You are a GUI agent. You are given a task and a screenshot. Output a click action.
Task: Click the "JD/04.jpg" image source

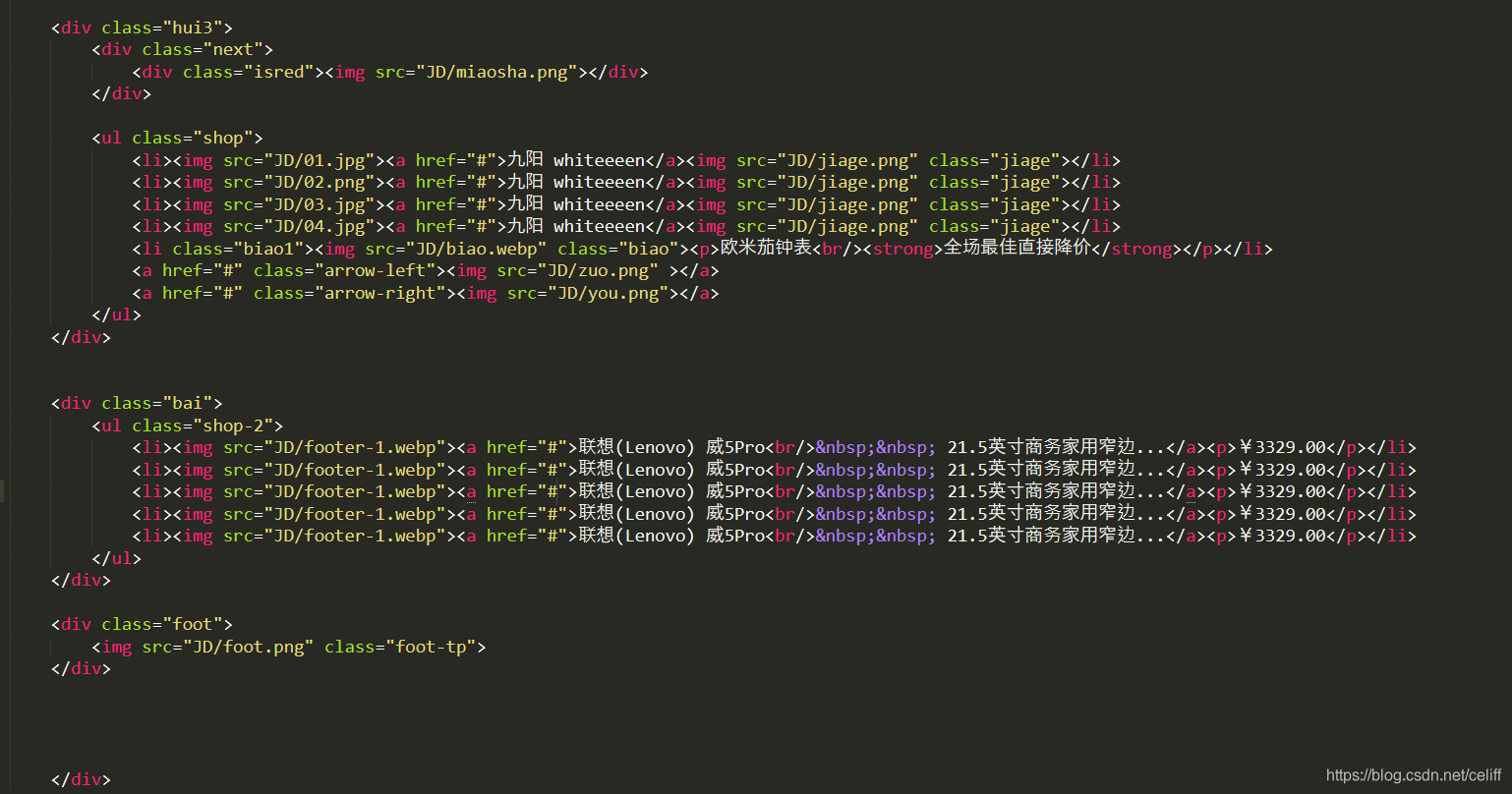(320, 226)
